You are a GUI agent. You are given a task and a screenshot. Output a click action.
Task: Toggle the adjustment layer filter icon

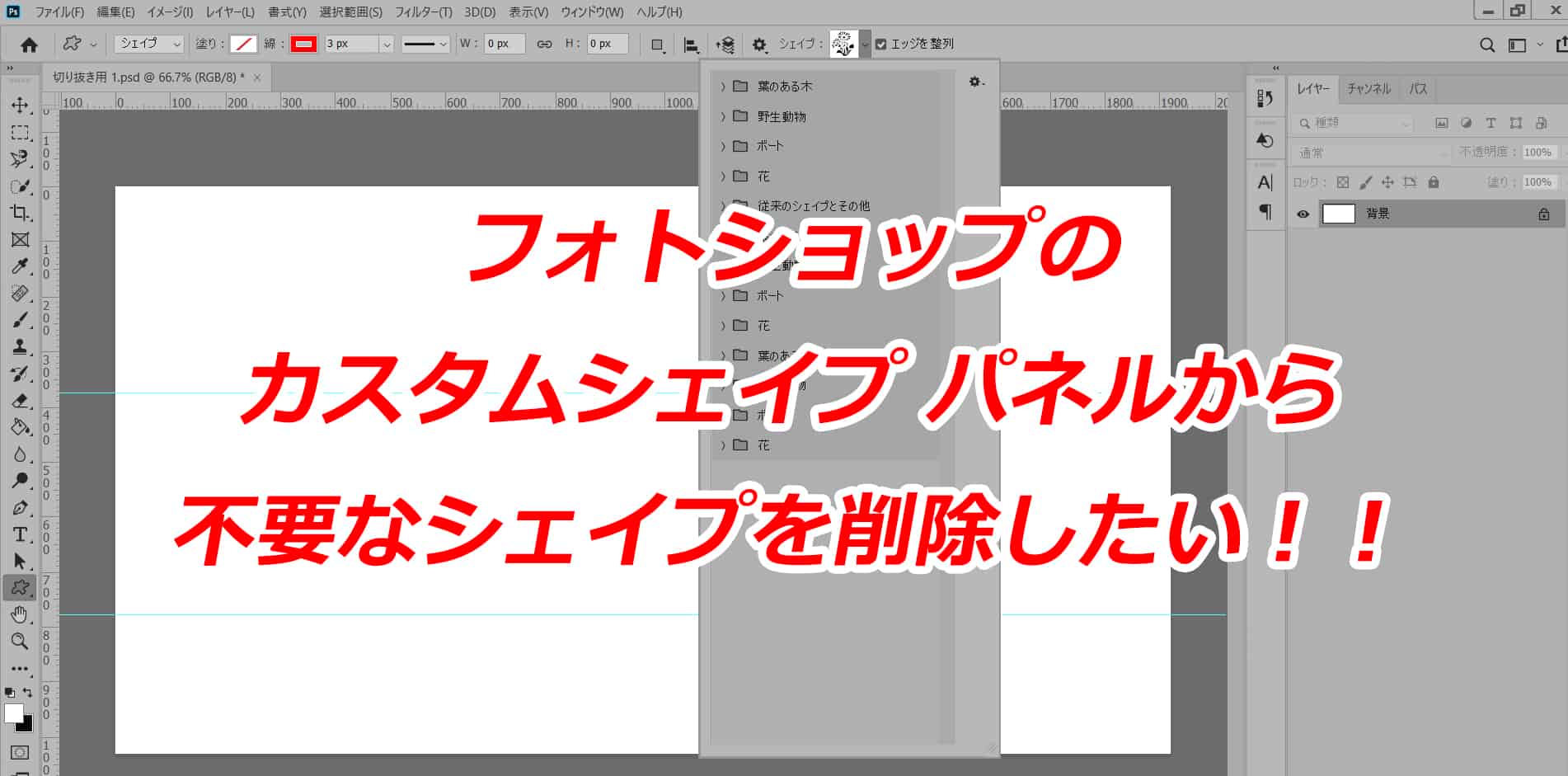click(x=1466, y=123)
